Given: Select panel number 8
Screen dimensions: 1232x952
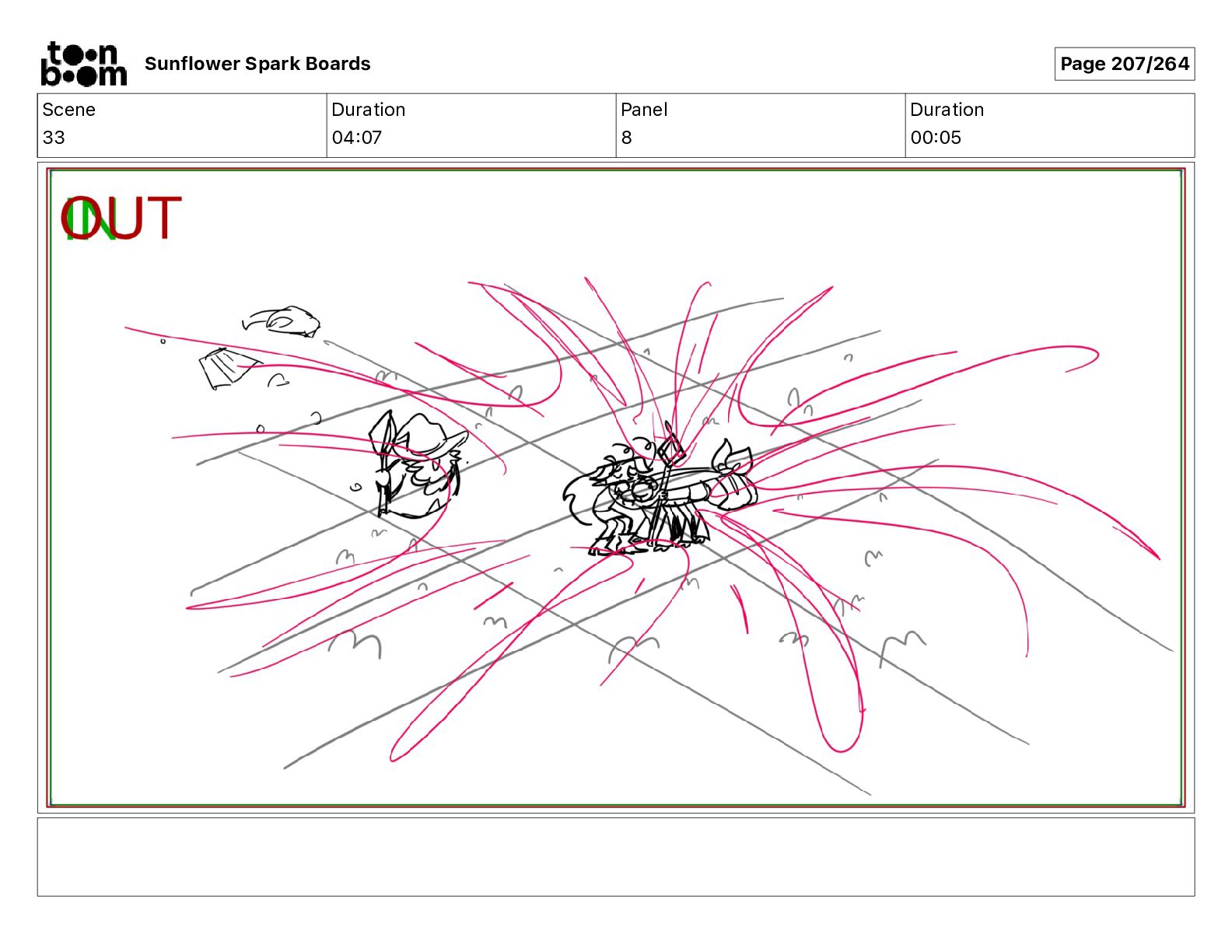Looking at the screenshot, I should click(x=626, y=138).
